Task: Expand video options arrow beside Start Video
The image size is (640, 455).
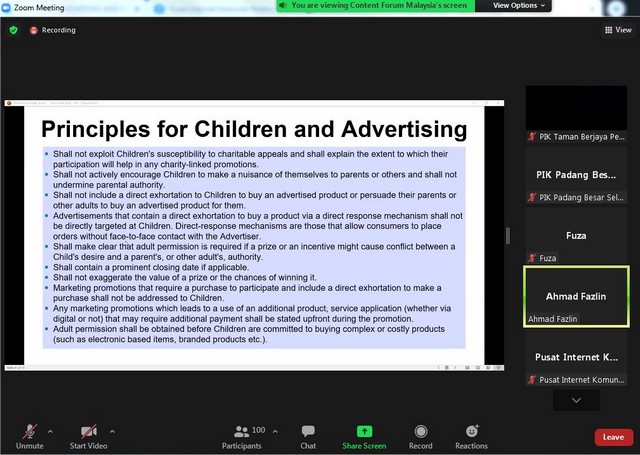Action: [112, 431]
